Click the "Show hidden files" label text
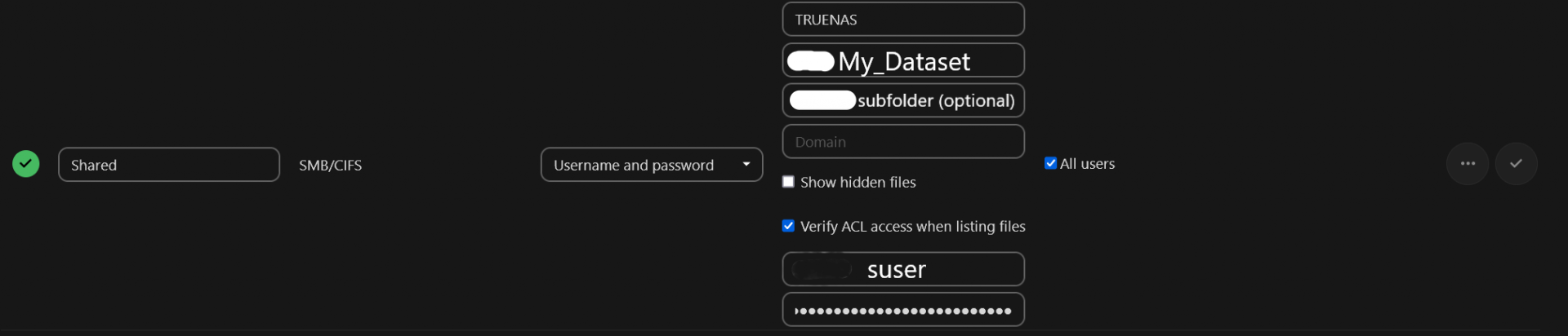The height and width of the screenshot is (336, 1568). pyautogui.click(x=857, y=183)
